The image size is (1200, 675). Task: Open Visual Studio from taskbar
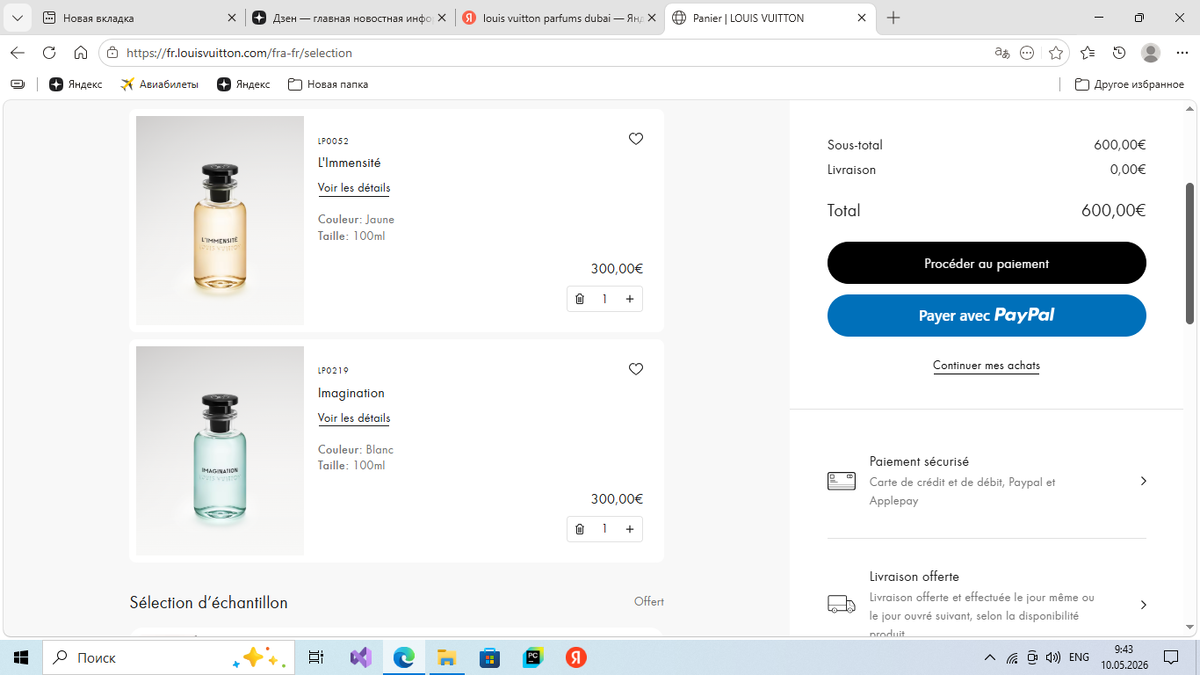click(x=361, y=657)
